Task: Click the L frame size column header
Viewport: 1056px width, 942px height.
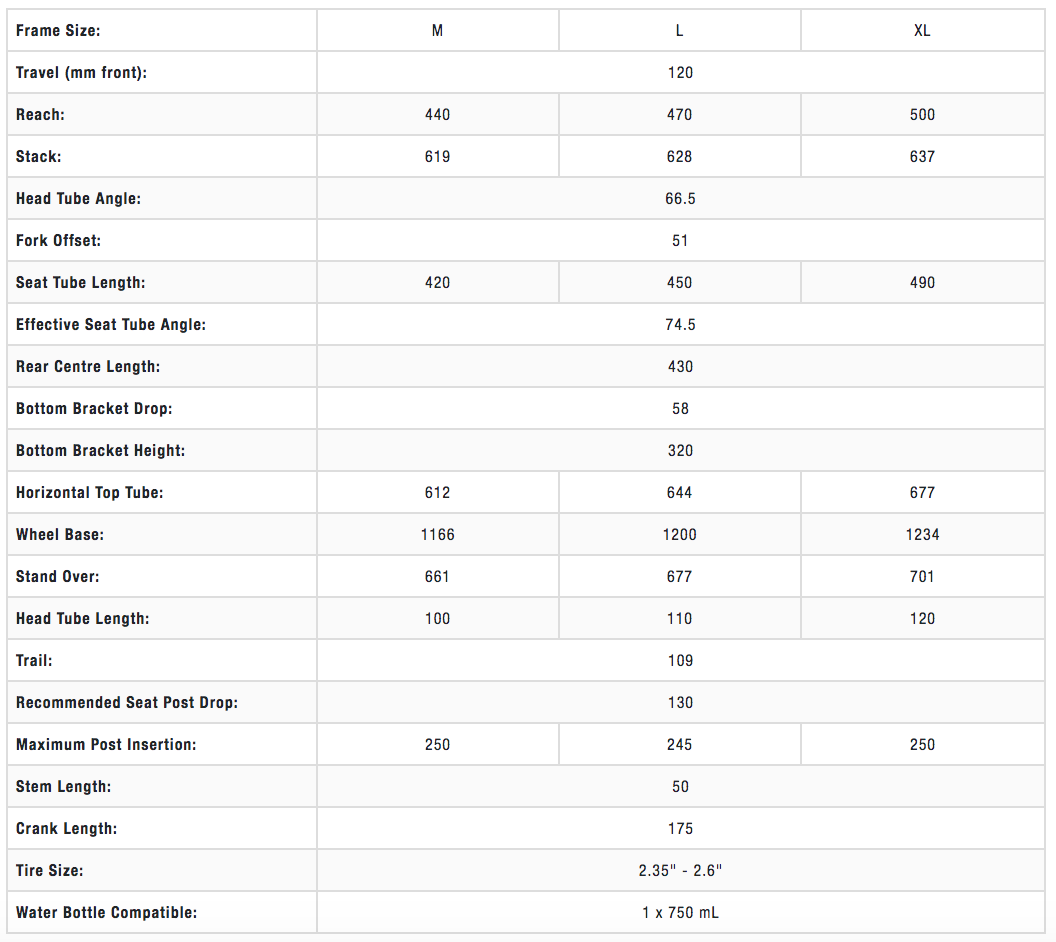Action: click(679, 30)
